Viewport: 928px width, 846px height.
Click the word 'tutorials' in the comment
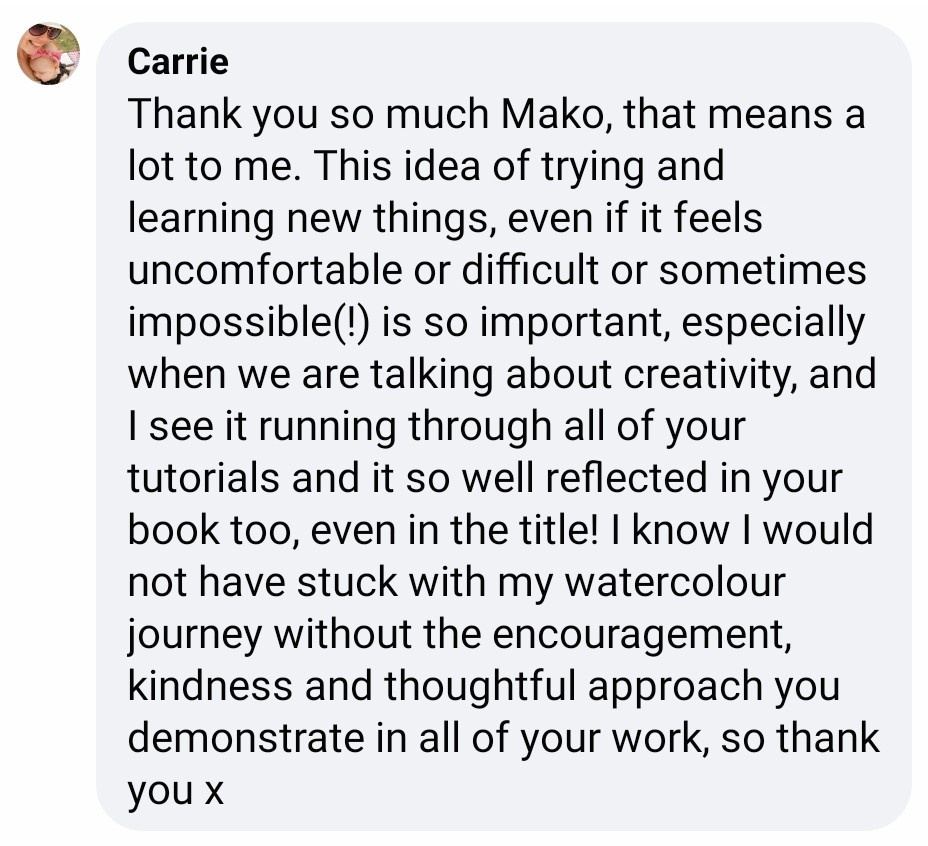[x=204, y=478]
